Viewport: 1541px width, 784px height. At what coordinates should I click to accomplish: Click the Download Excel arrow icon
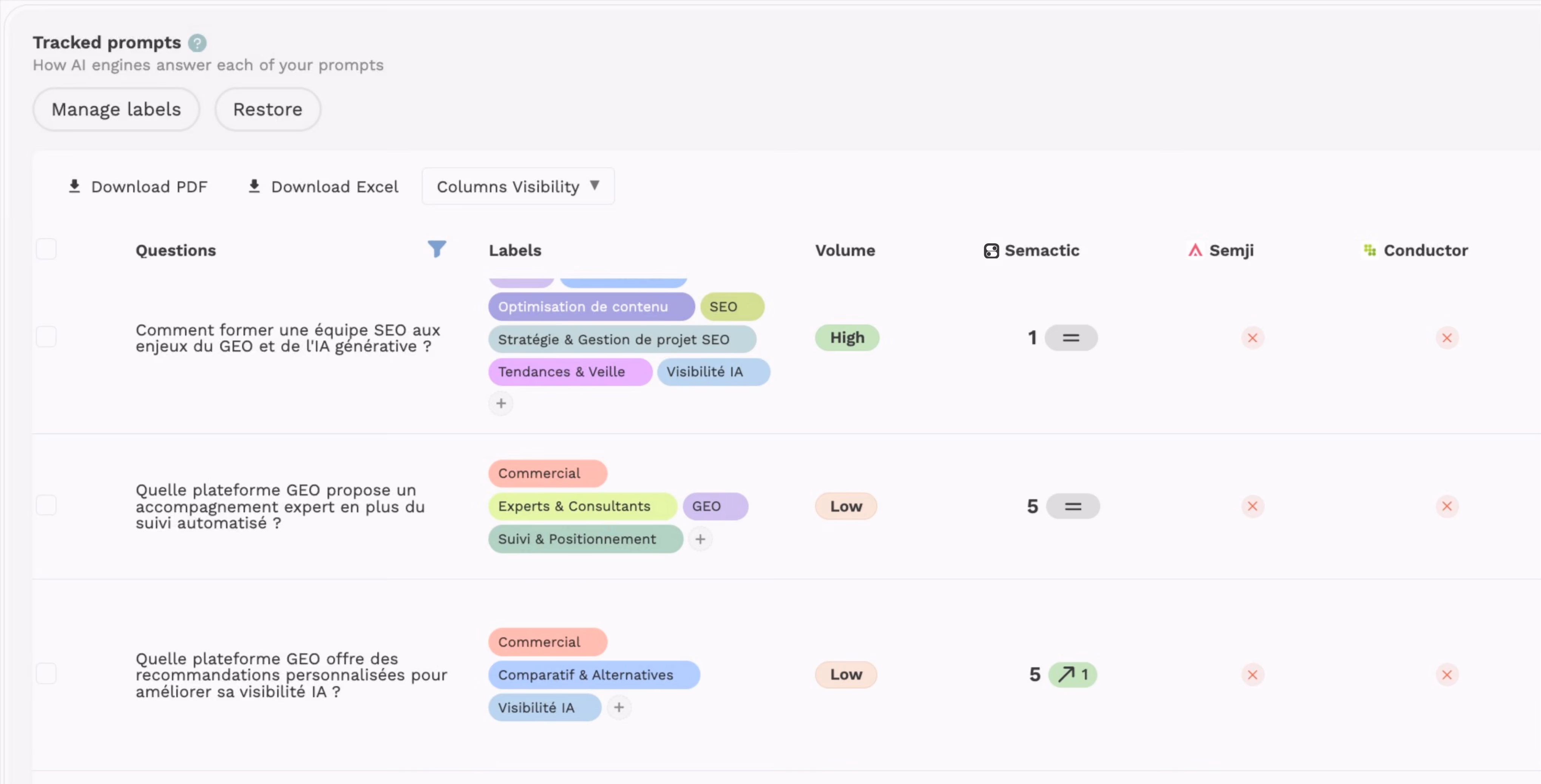[254, 186]
